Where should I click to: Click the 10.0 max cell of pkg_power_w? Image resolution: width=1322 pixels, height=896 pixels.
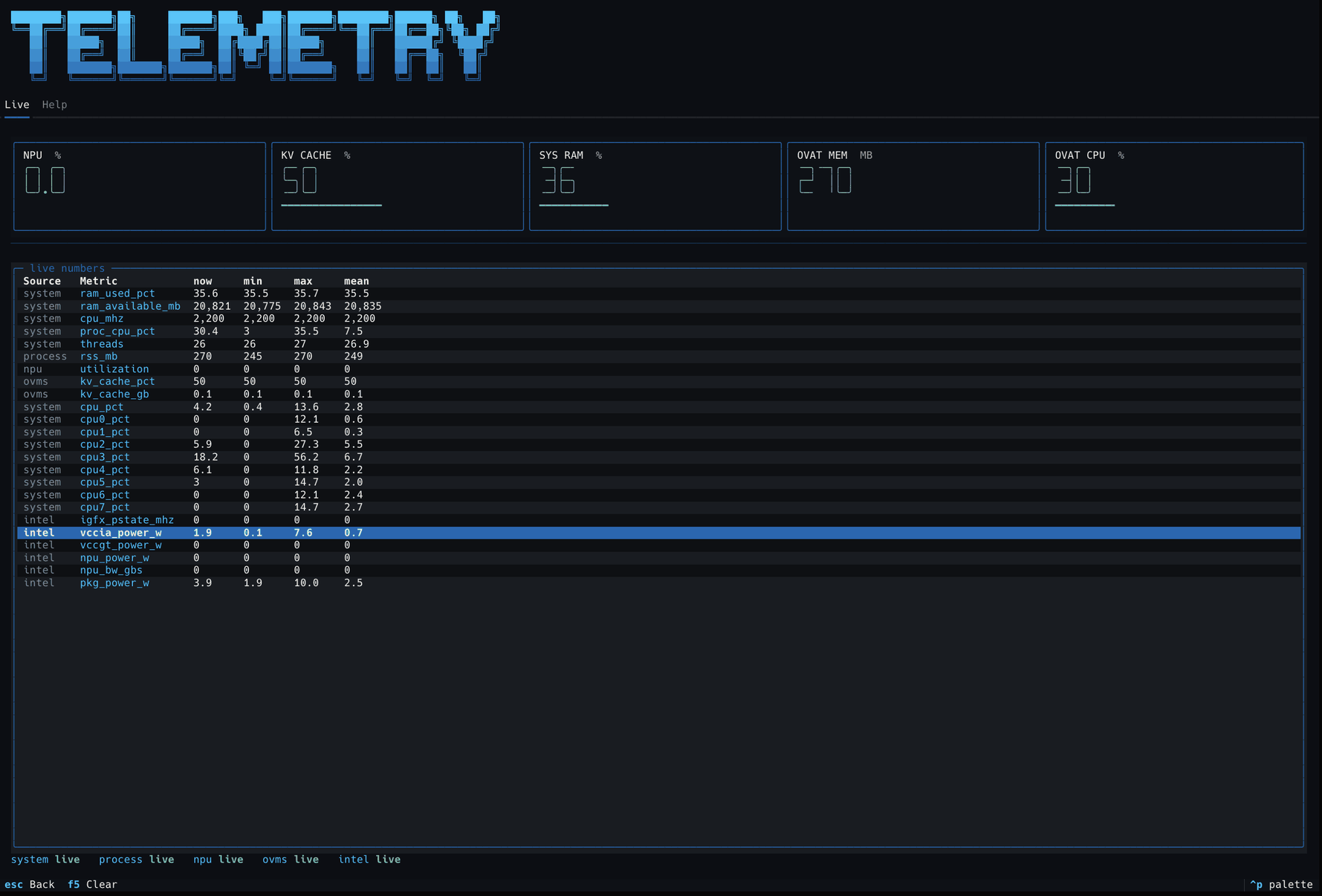[306, 583]
